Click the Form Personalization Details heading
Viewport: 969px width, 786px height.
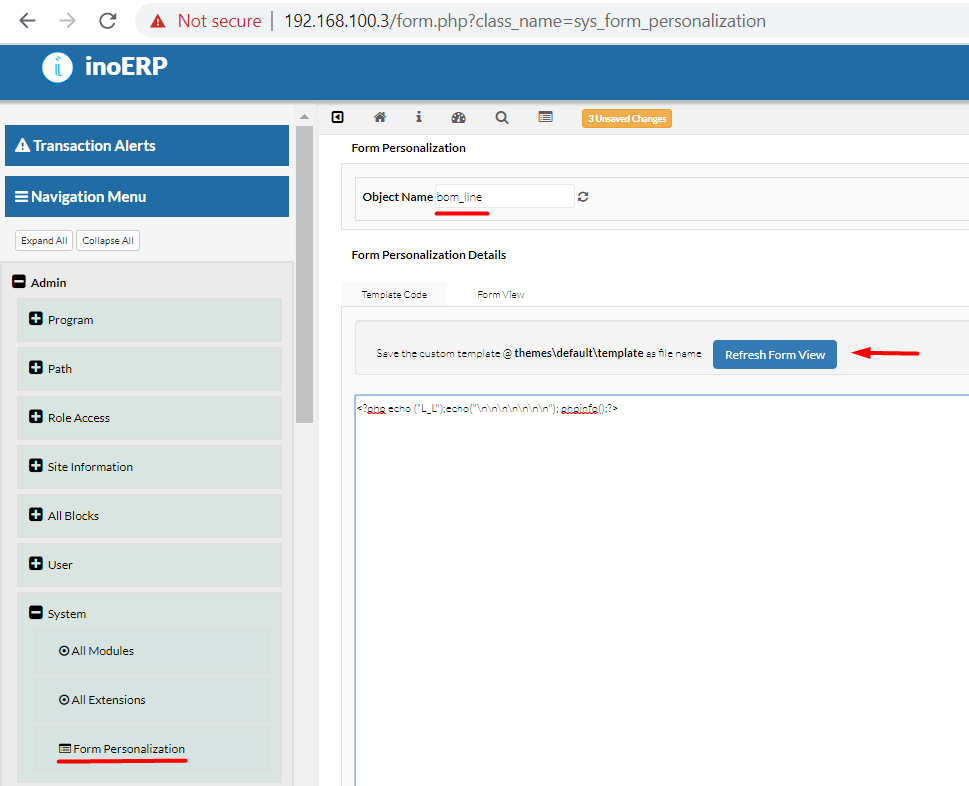click(429, 255)
